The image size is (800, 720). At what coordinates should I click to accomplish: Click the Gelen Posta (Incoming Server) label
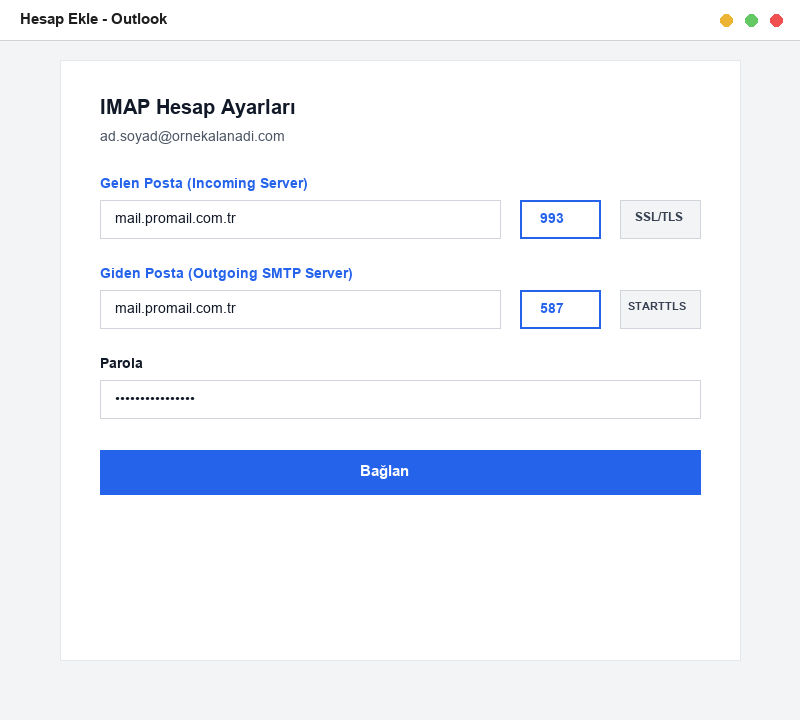pyautogui.click(x=204, y=183)
